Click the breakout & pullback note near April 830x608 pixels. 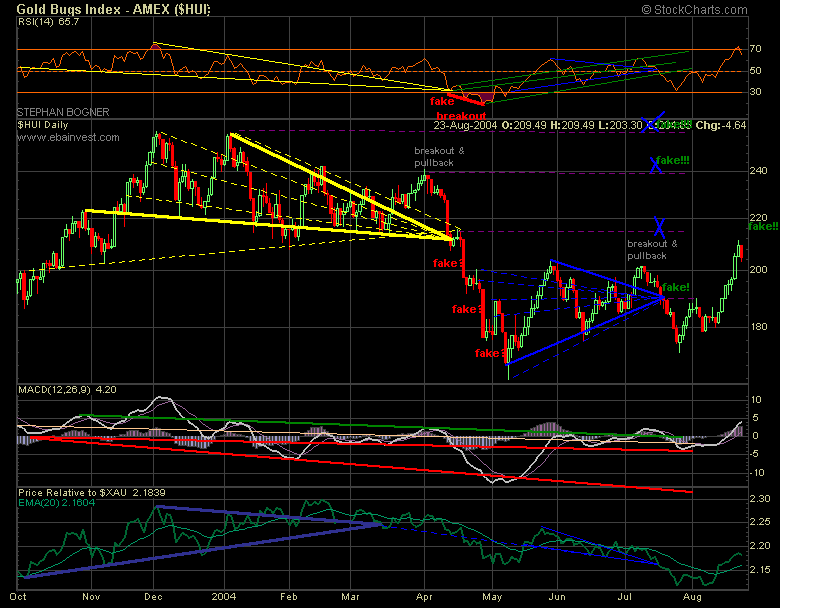pyautogui.click(x=439, y=157)
